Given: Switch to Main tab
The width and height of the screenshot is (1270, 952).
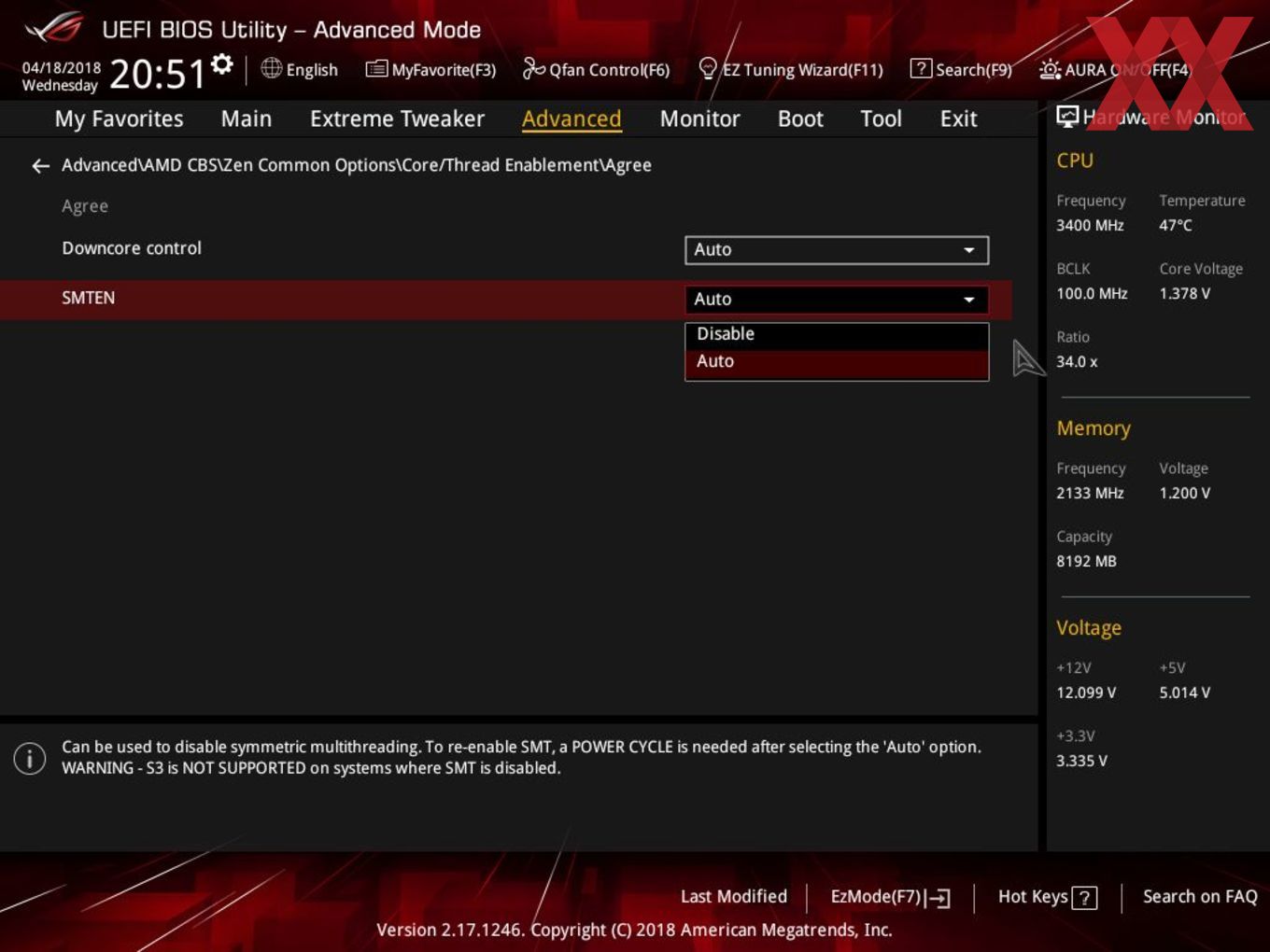Looking at the screenshot, I should [x=247, y=119].
